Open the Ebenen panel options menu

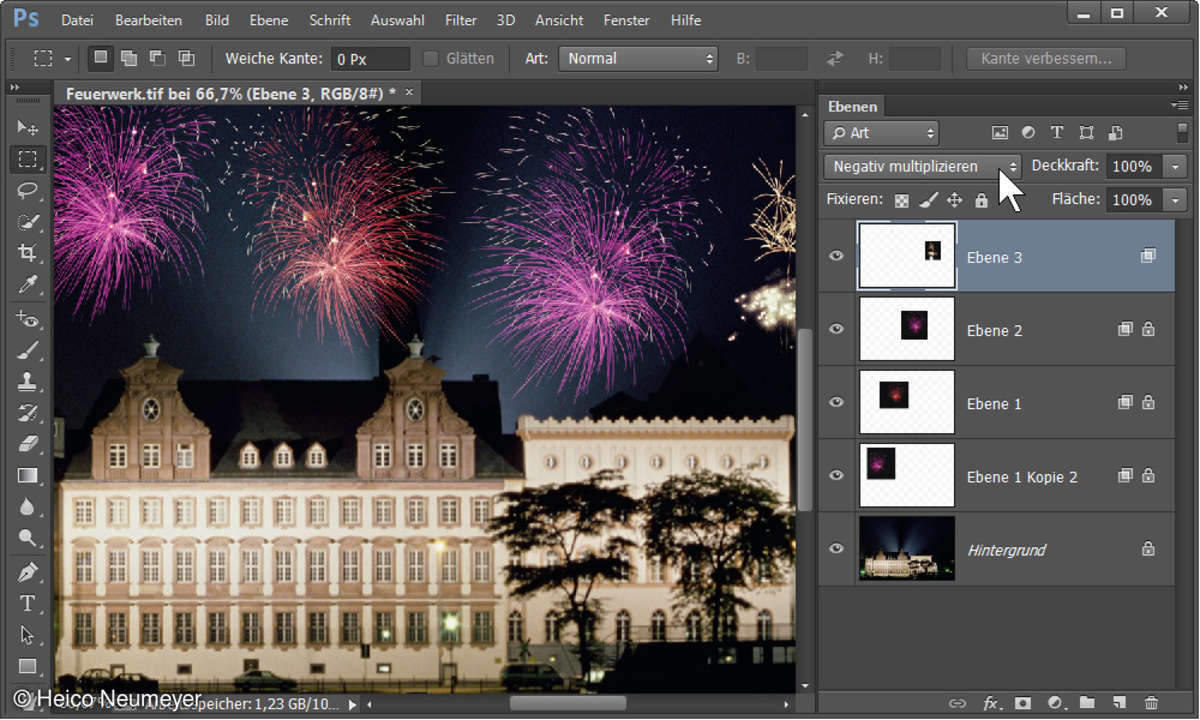(1179, 105)
